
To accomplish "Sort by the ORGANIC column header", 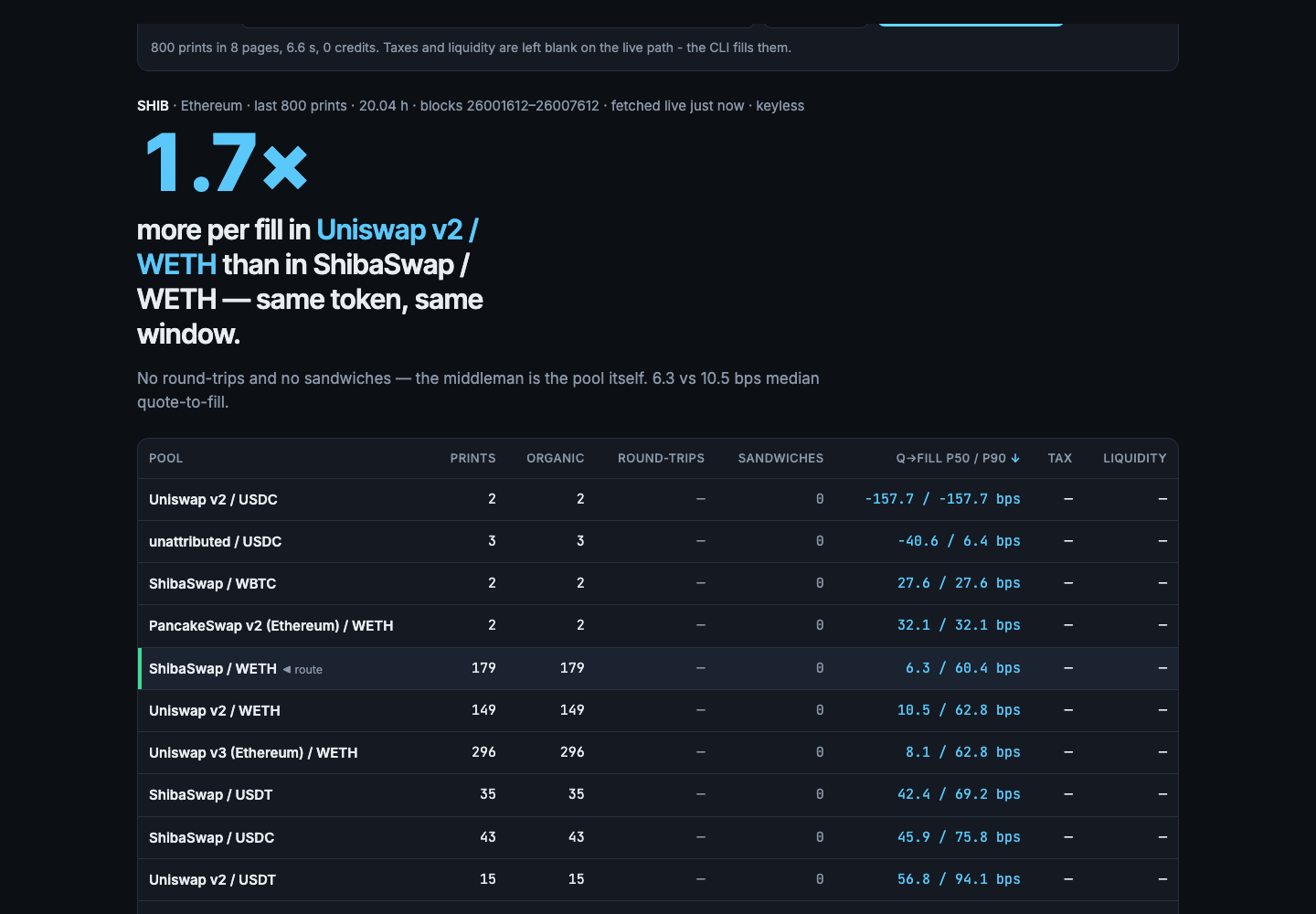I will pyautogui.click(x=555, y=458).
